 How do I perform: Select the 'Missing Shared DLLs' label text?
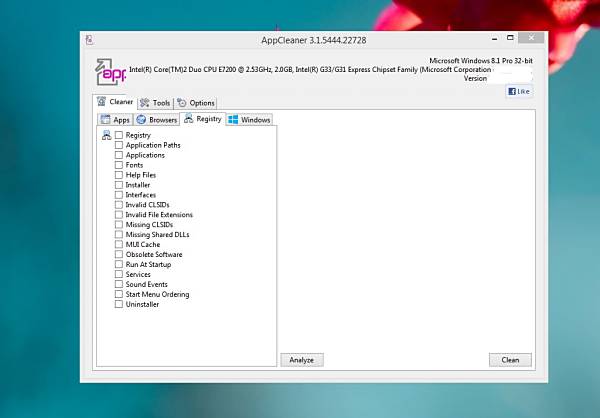coord(157,234)
